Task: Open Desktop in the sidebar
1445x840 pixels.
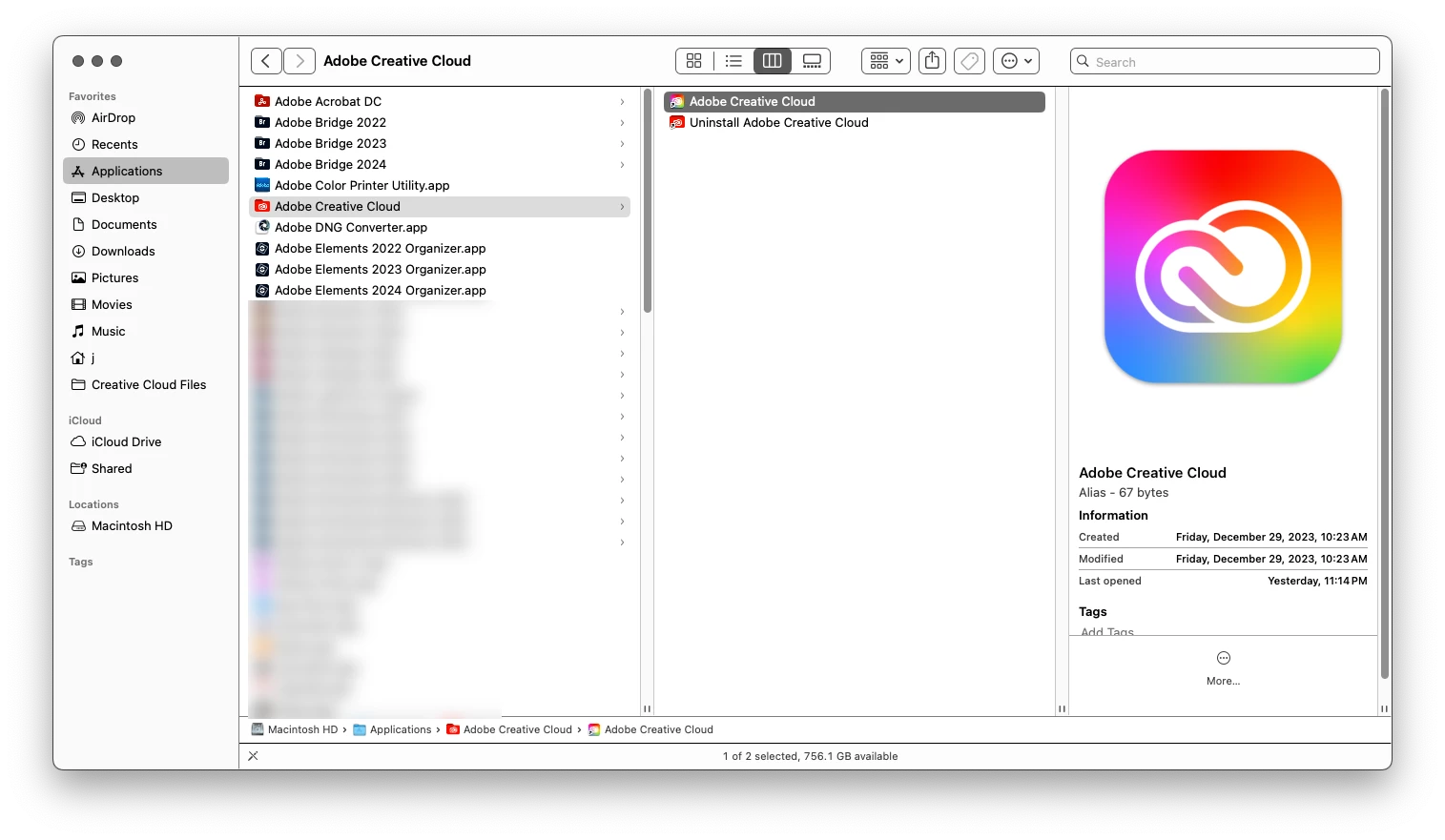Action: pyautogui.click(x=146, y=198)
